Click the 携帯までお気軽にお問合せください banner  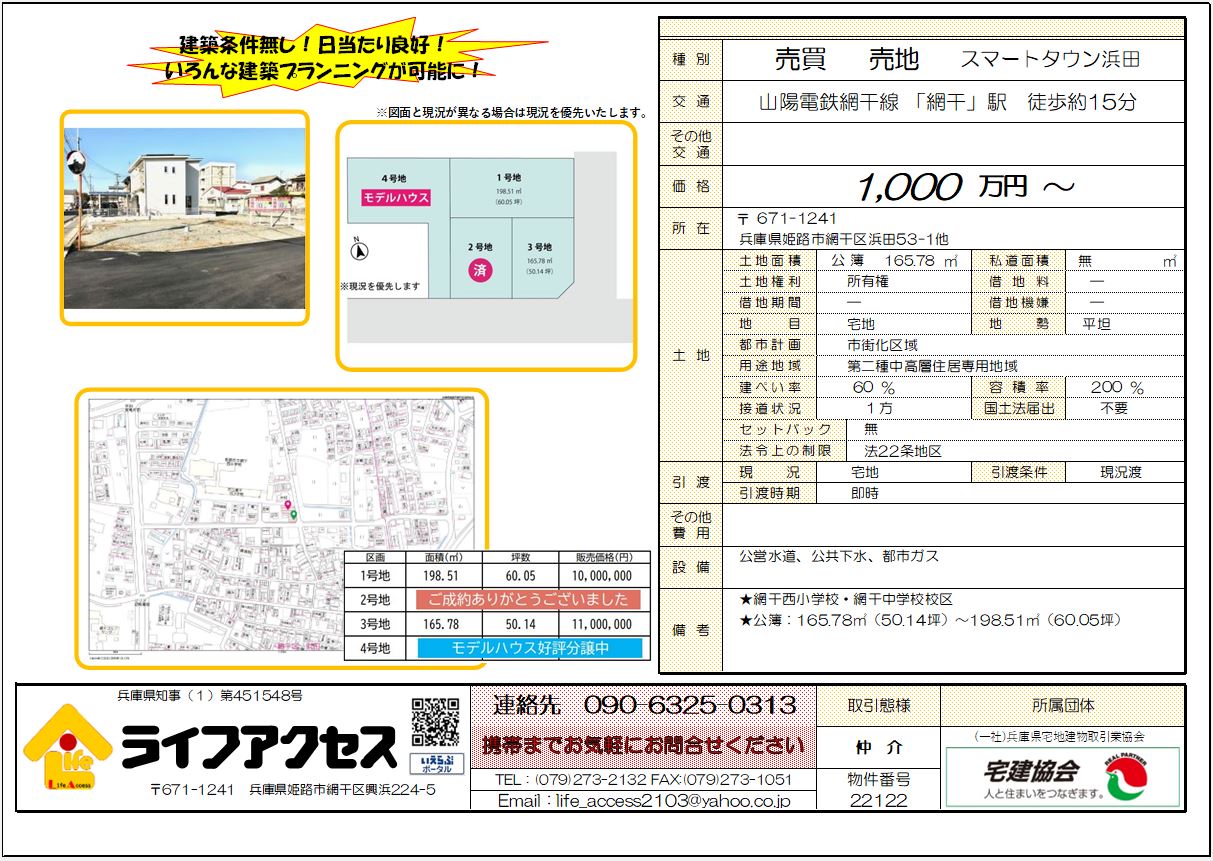point(644,745)
